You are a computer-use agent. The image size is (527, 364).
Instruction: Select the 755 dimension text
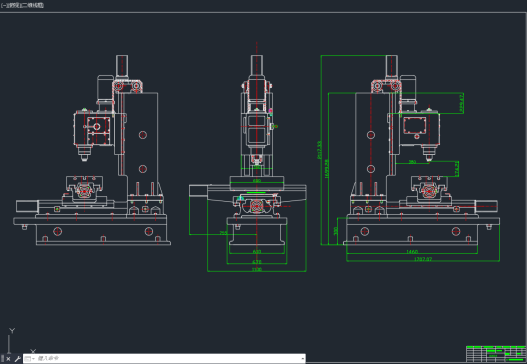[223, 233]
